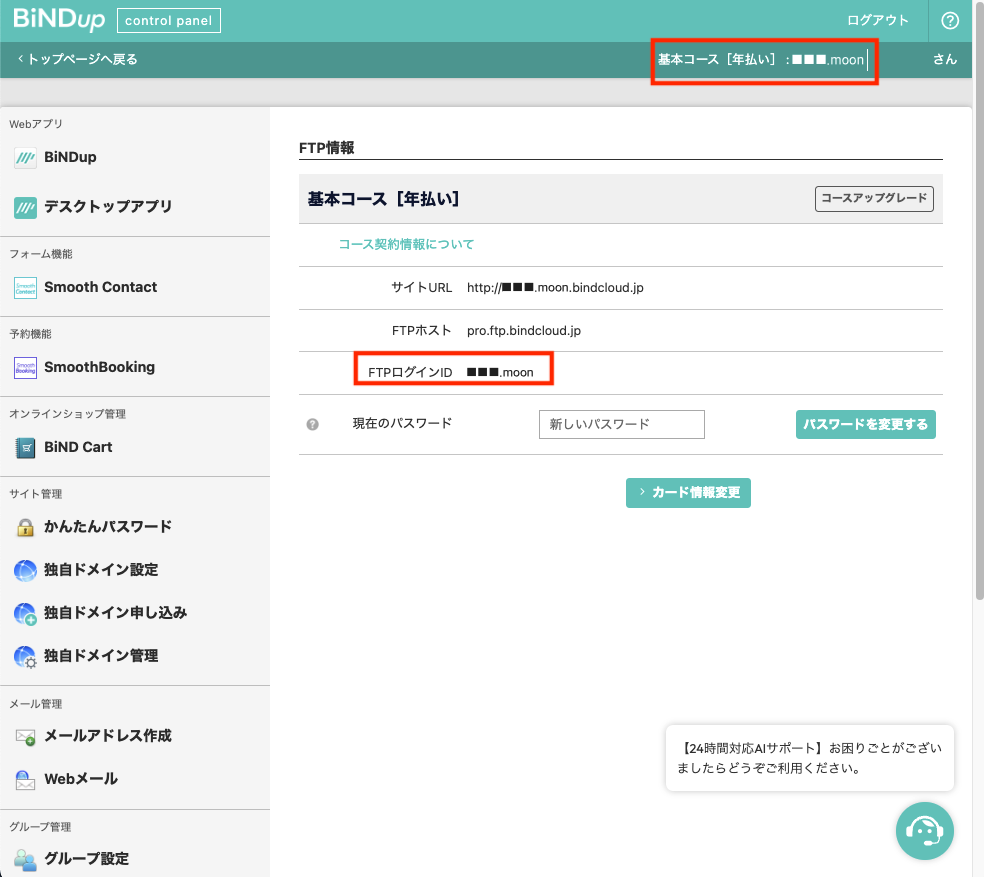Click the メールアドレス作成 envelope icon
The image size is (984, 877).
[25, 736]
